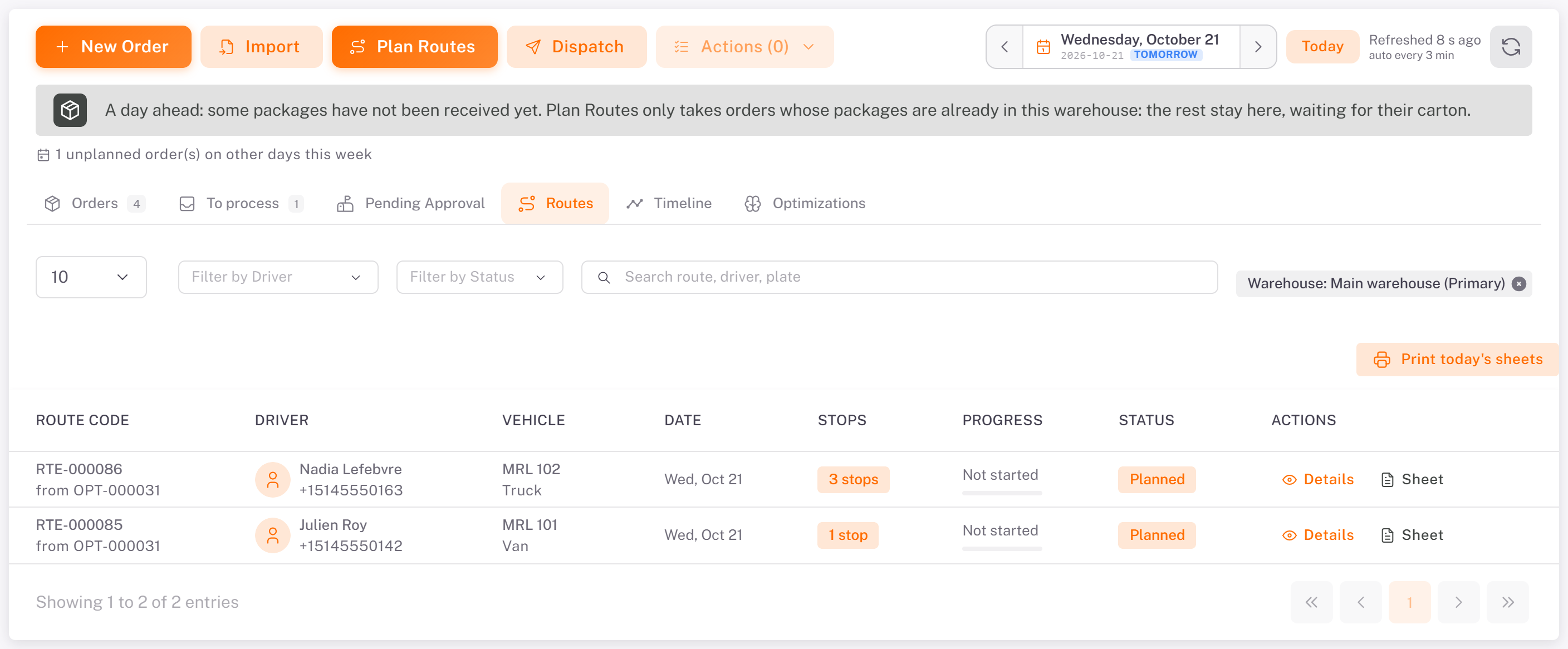
Task: Select the Routes tab
Action: (555, 203)
